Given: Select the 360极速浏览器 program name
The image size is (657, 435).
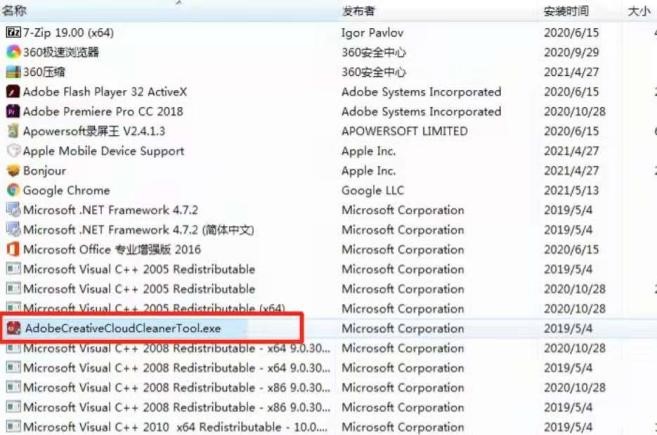Looking at the screenshot, I should pyautogui.click(x=61, y=52).
